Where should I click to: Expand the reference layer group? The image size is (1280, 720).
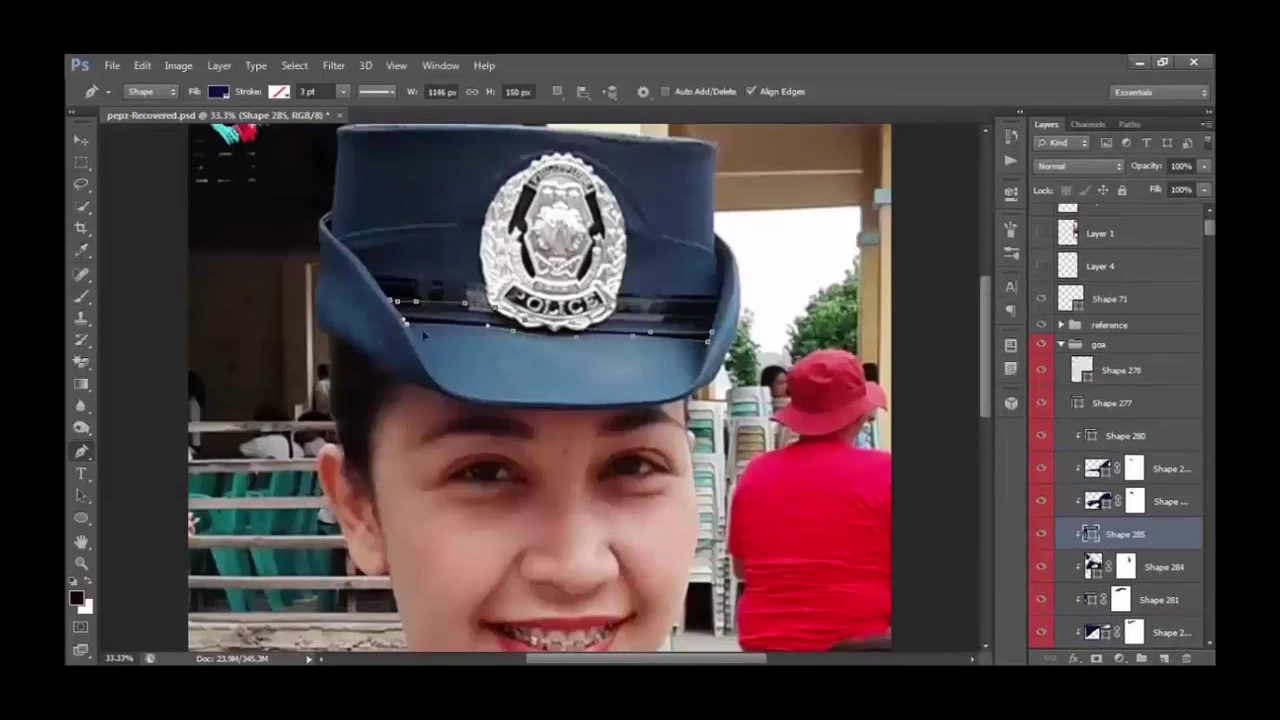click(1061, 325)
